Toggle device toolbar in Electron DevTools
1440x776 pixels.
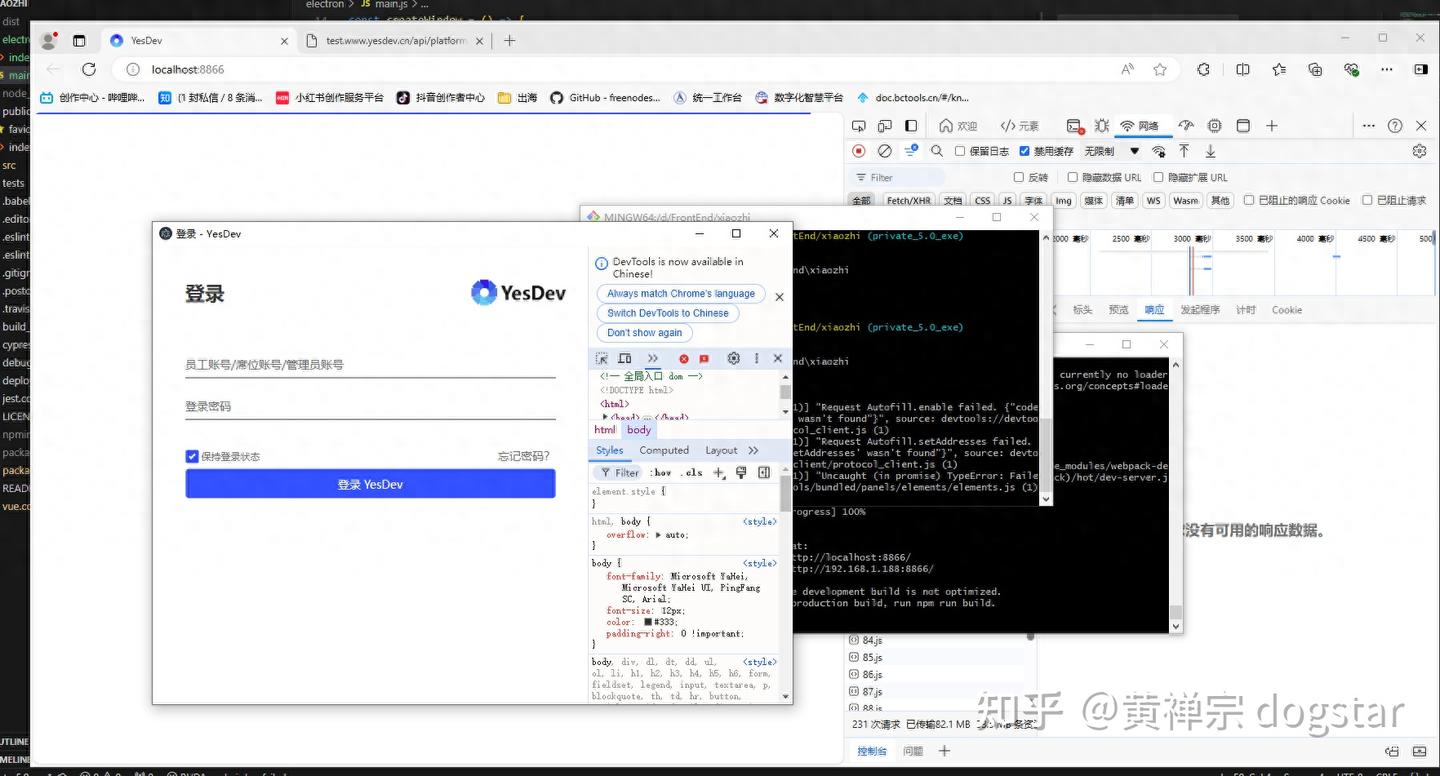tap(625, 358)
